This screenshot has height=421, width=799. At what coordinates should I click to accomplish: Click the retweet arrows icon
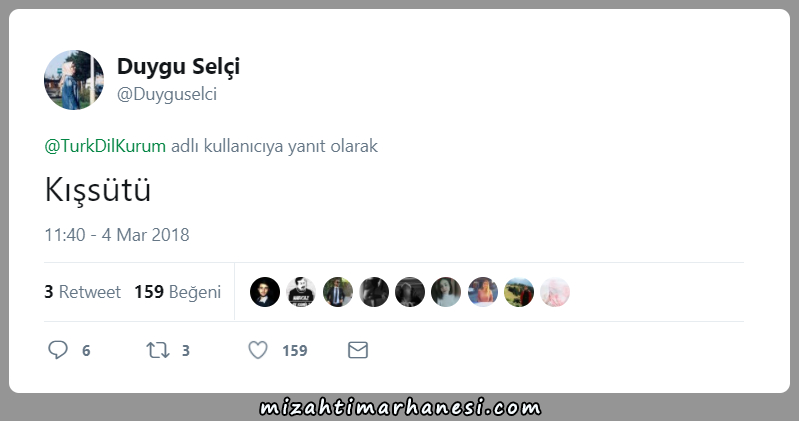[x=157, y=350]
